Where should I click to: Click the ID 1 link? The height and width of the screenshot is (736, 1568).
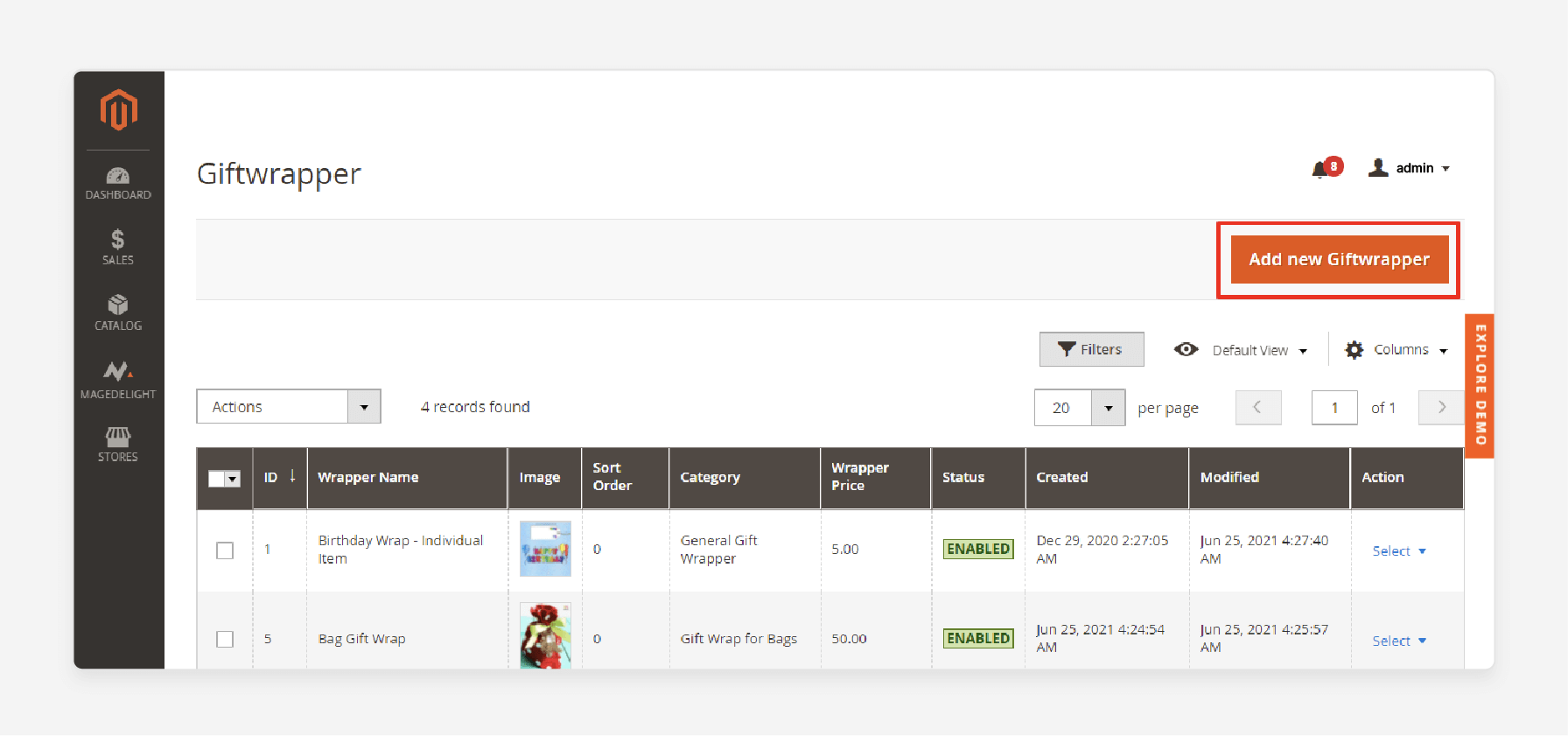(268, 550)
